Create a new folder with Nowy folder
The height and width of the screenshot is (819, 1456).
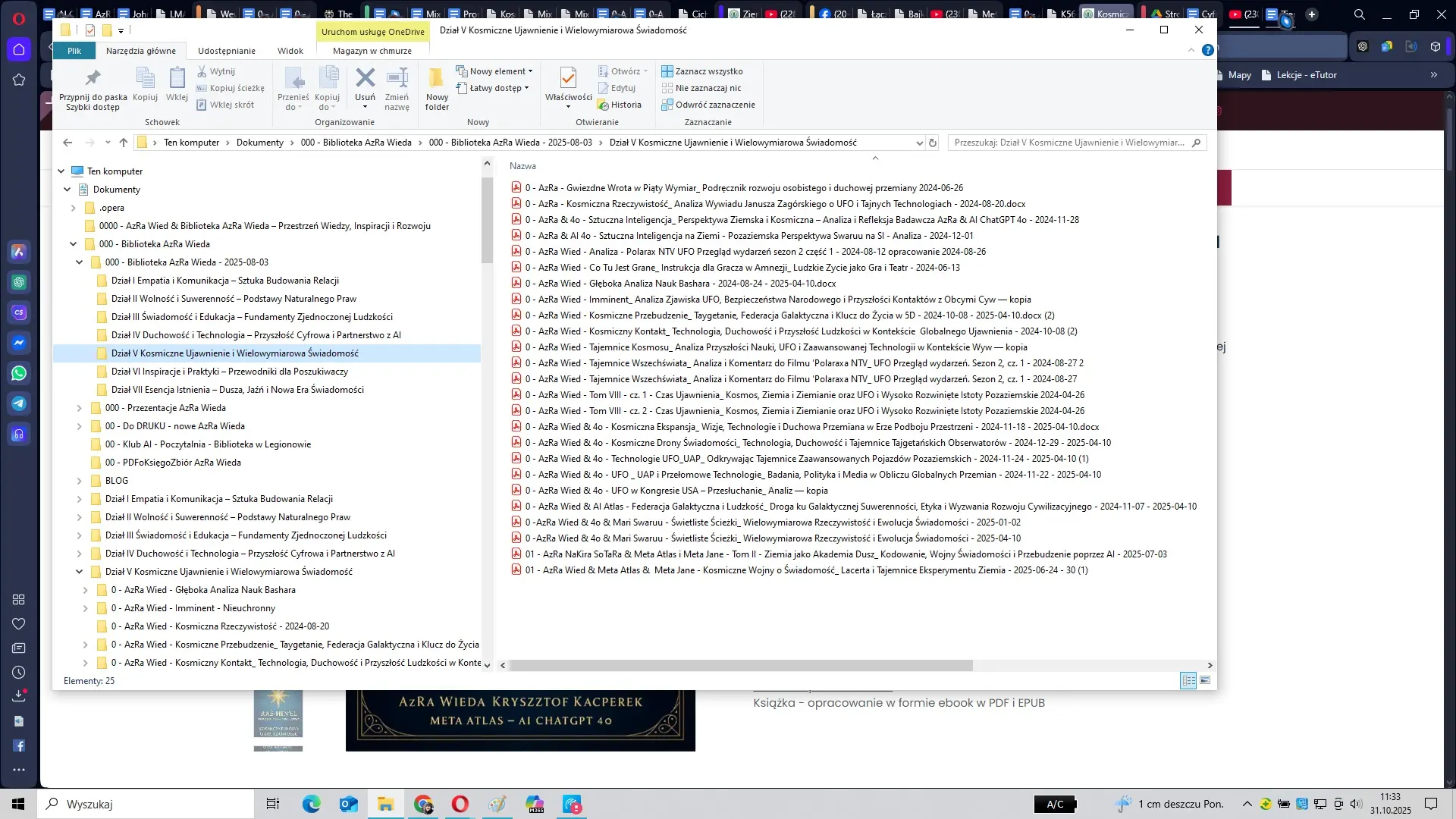tap(437, 78)
